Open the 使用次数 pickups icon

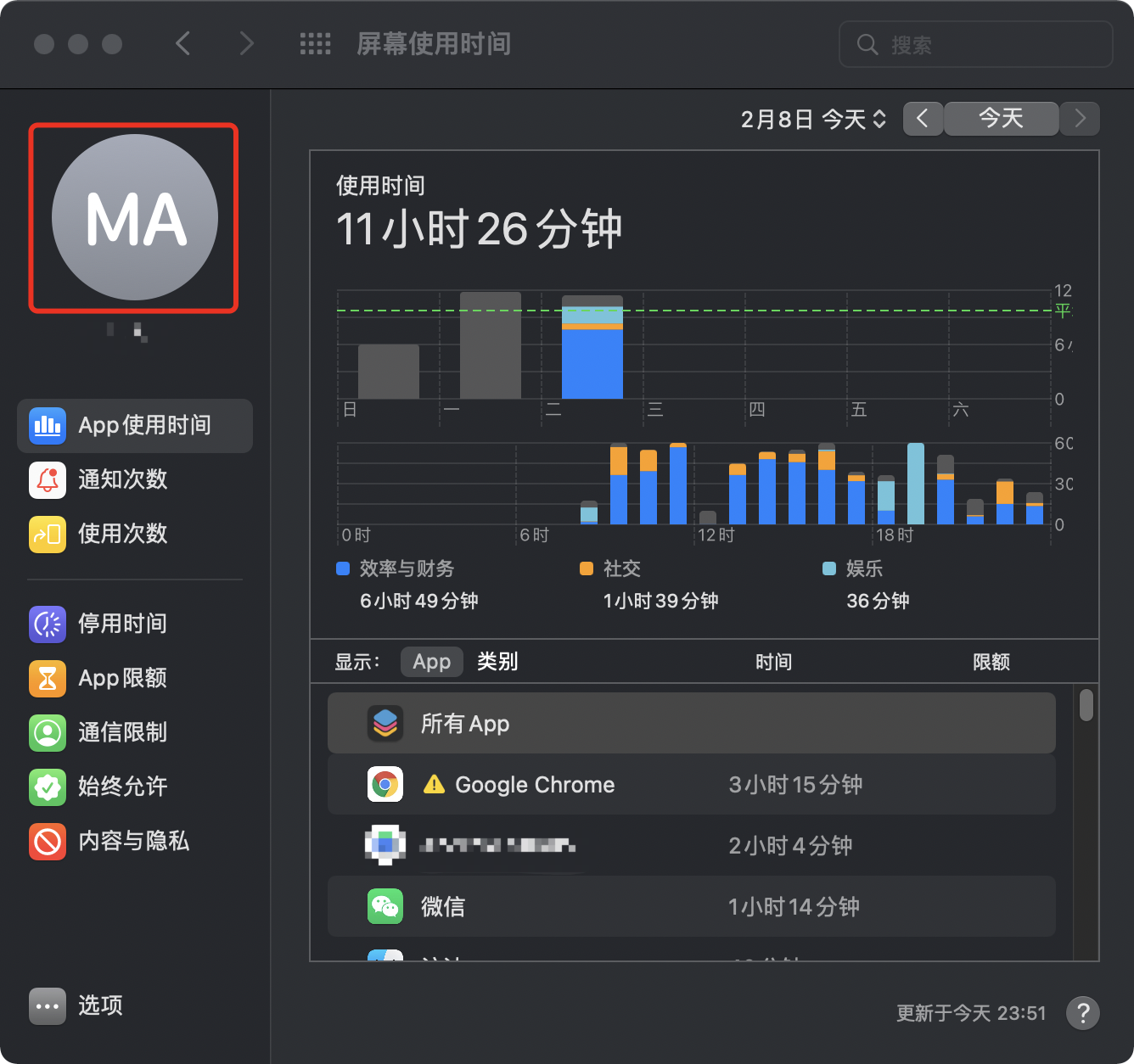tap(48, 534)
